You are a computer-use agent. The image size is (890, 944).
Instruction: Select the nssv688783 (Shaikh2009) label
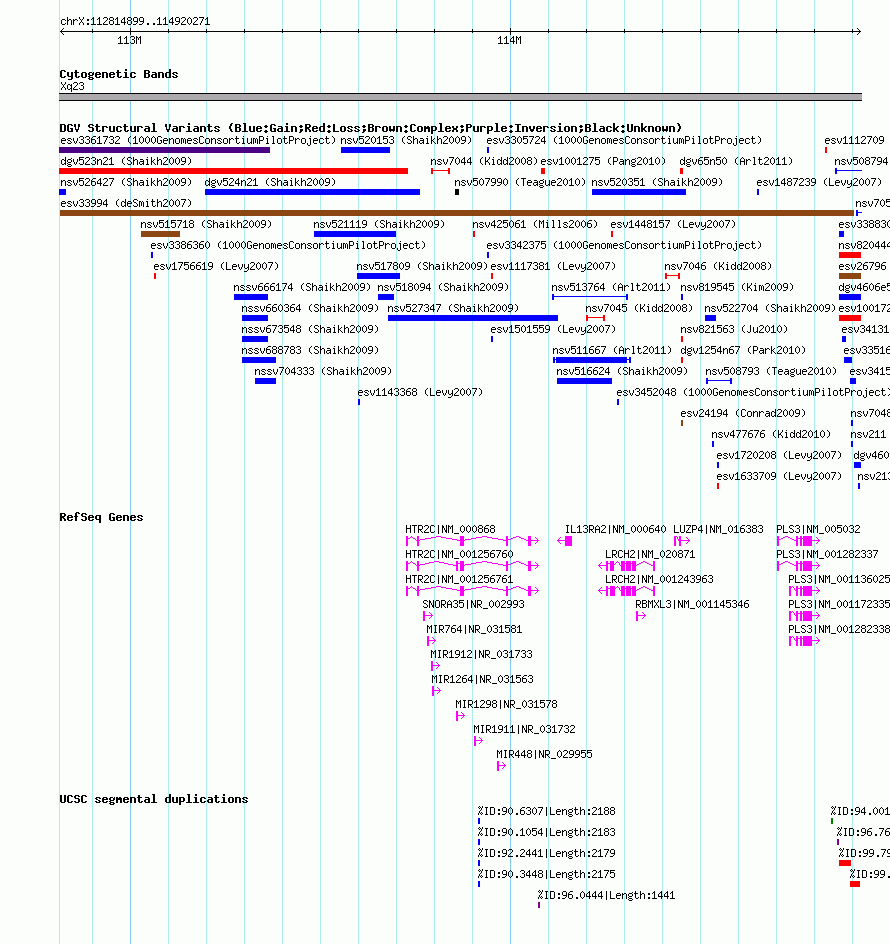tap(310, 350)
